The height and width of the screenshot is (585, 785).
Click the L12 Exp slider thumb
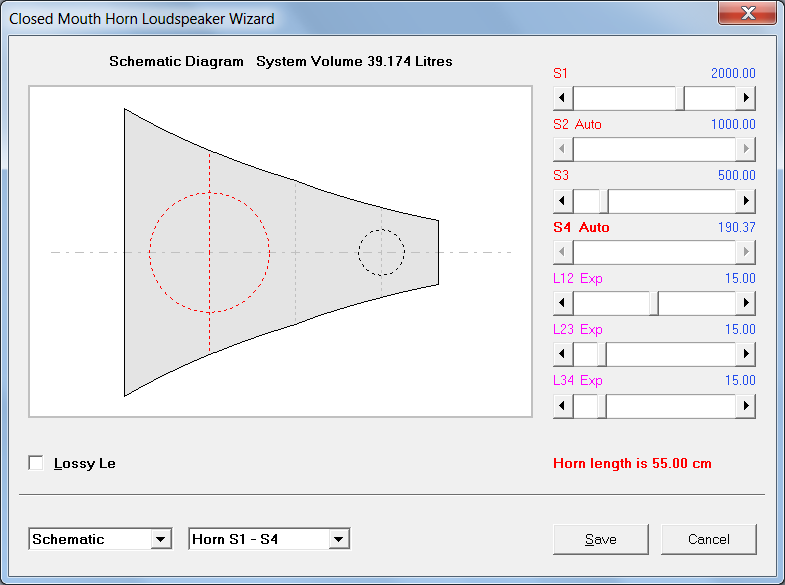654,303
